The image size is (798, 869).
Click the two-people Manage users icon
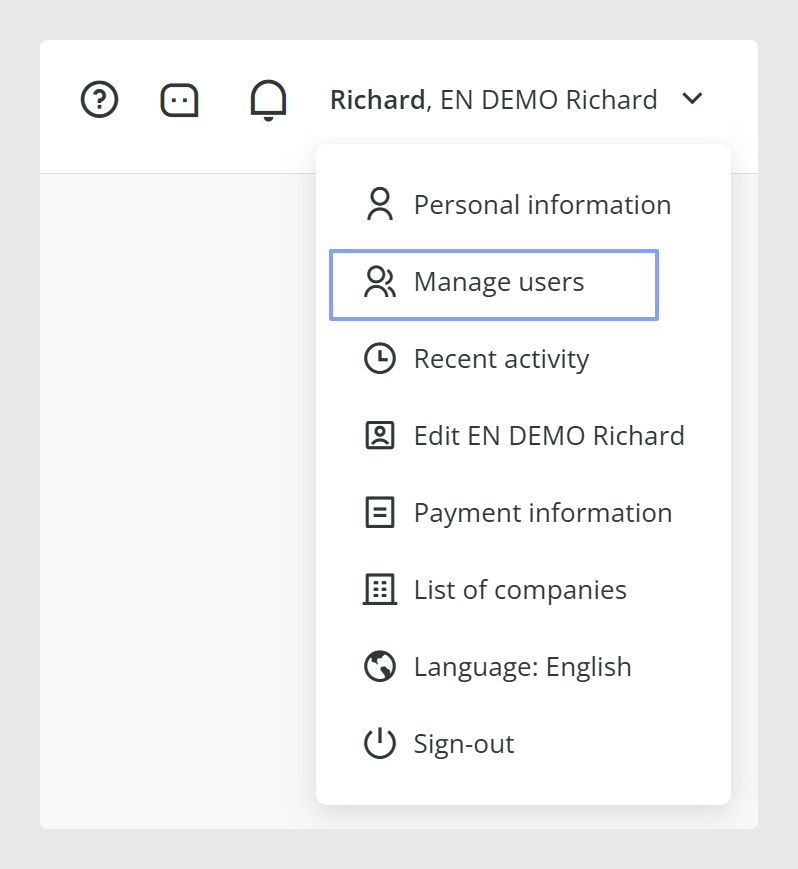coord(380,282)
